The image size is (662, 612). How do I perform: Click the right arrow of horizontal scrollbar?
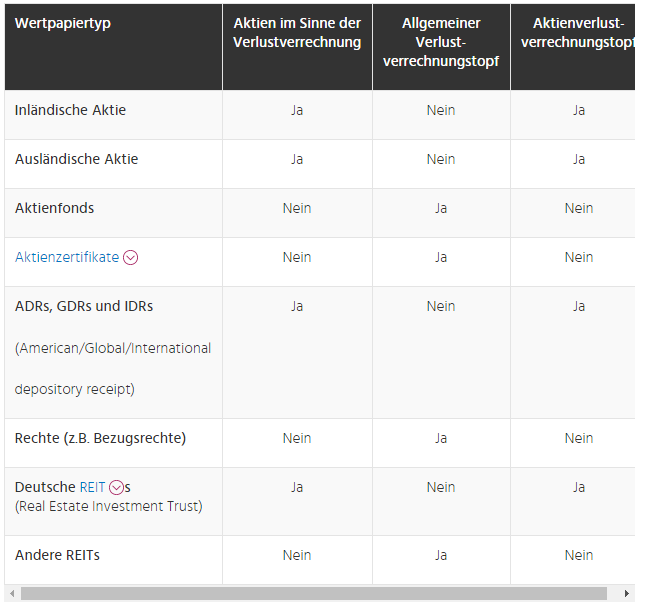627,593
